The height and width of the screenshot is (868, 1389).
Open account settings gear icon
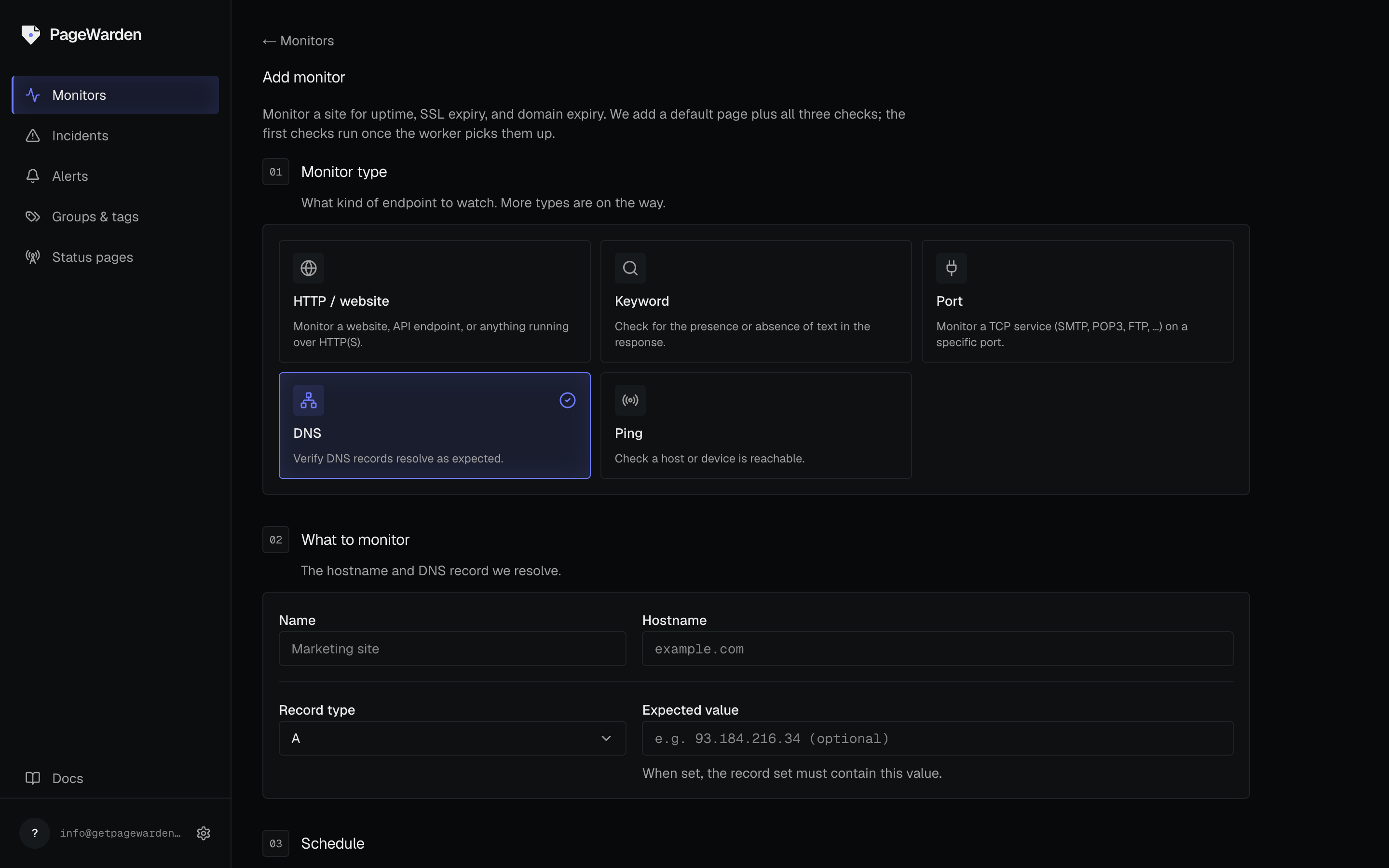click(x=203, y=833)
